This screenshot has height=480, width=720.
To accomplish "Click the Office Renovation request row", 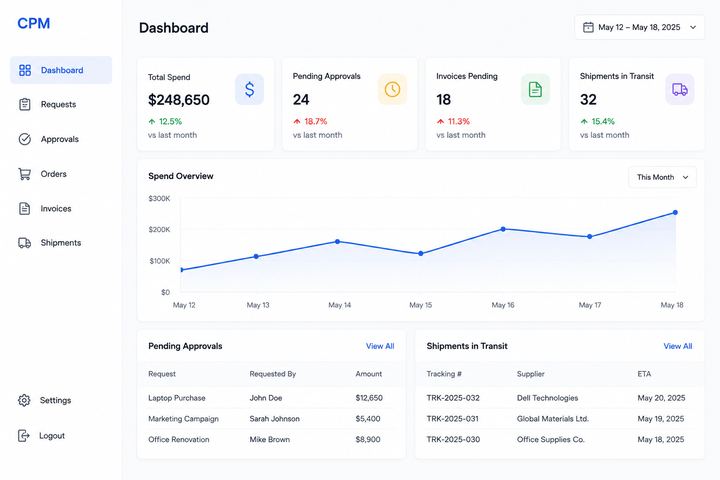I will click(271, 439).
